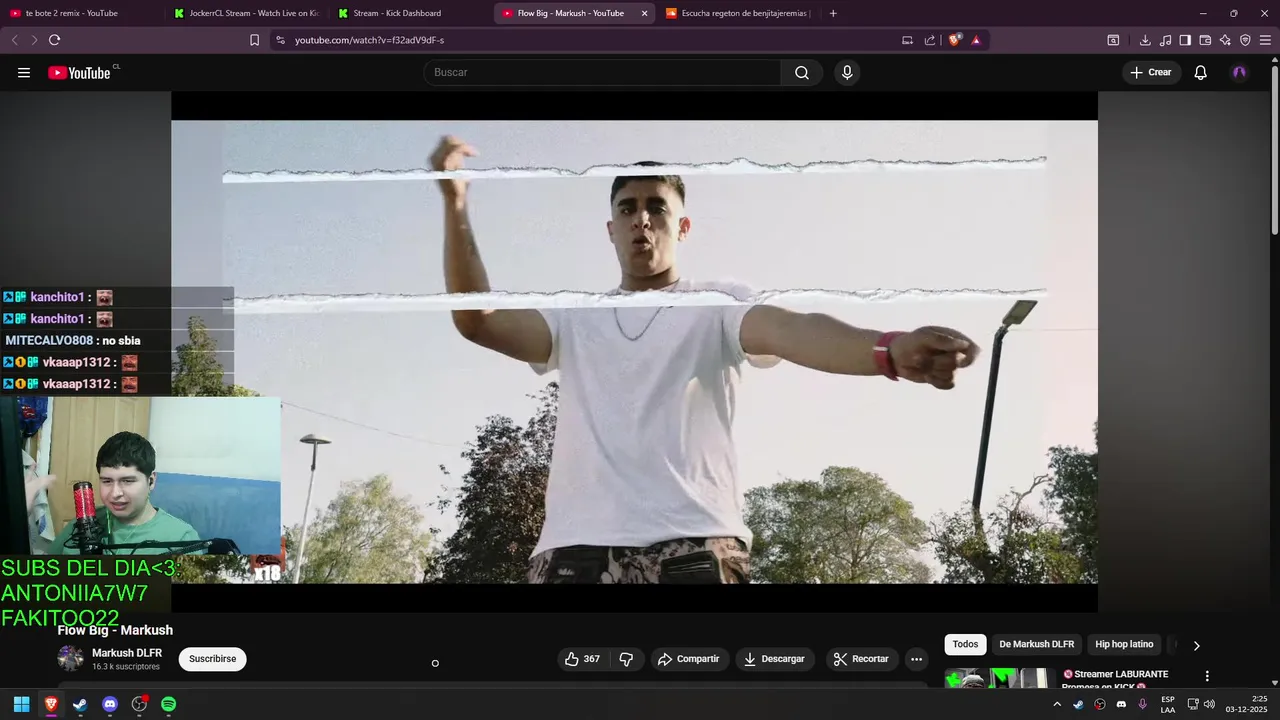Image resolution: width=1280 pixels, height=720 pixels.
Task: Switch to Kick Dashboard tab
Action: point(409,13)
